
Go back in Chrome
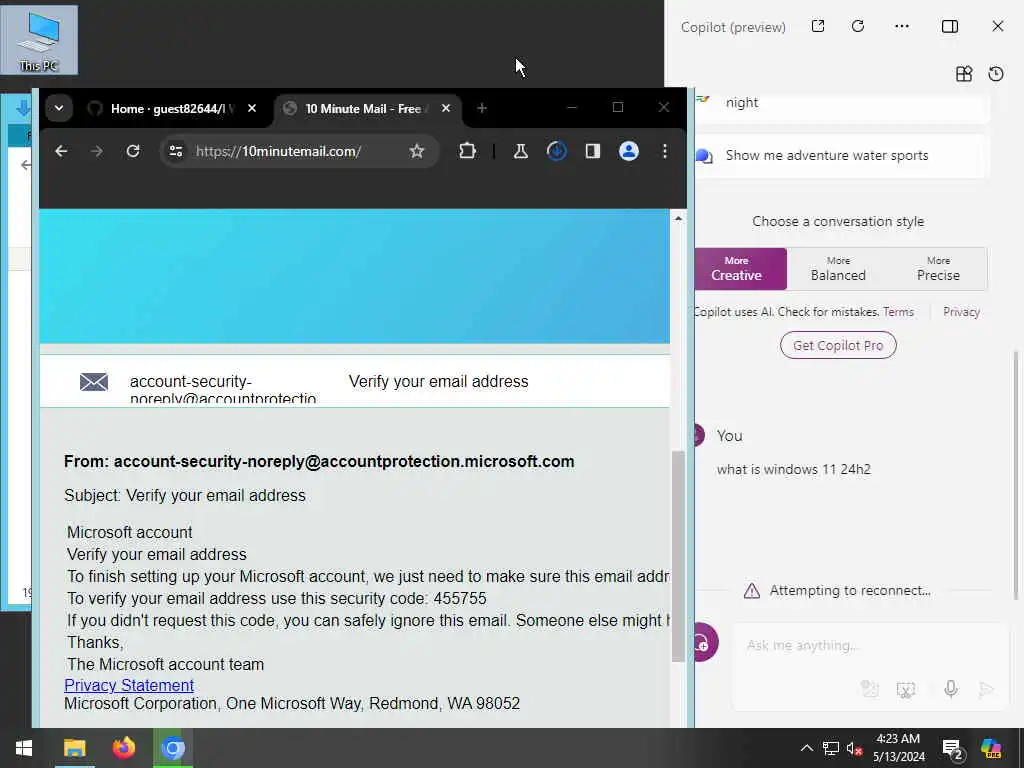tap(61, 152)
